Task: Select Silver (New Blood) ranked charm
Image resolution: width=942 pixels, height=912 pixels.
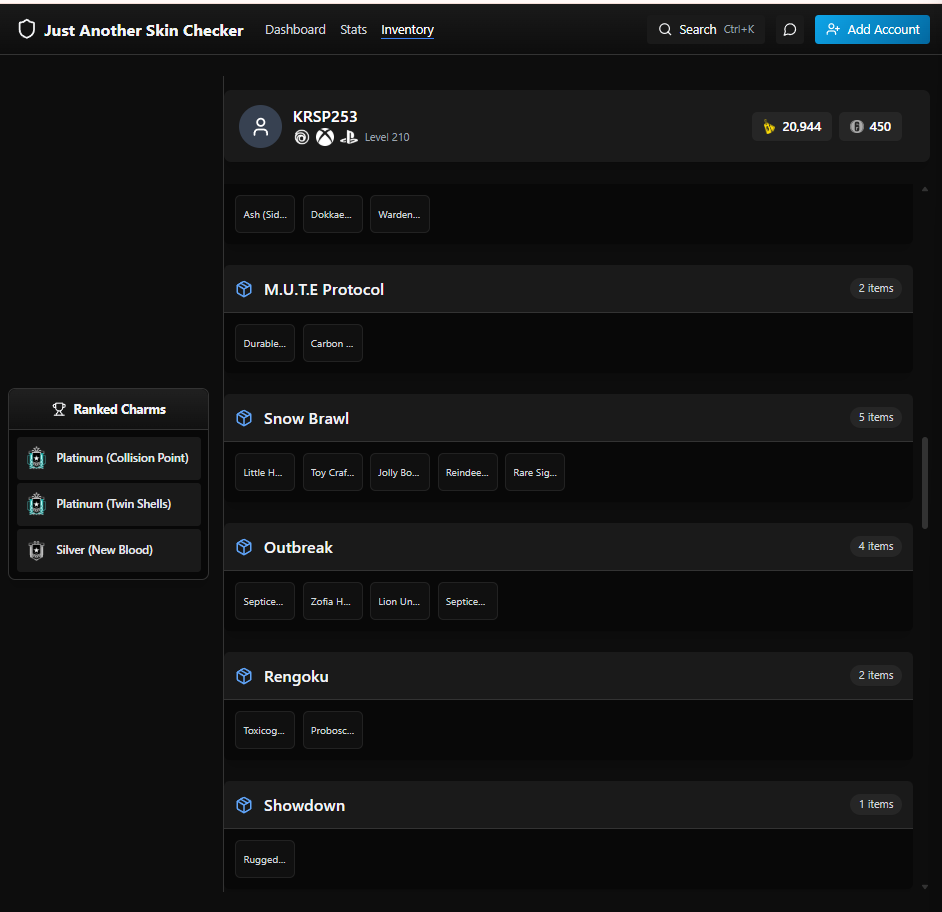Action: (109, 550)
